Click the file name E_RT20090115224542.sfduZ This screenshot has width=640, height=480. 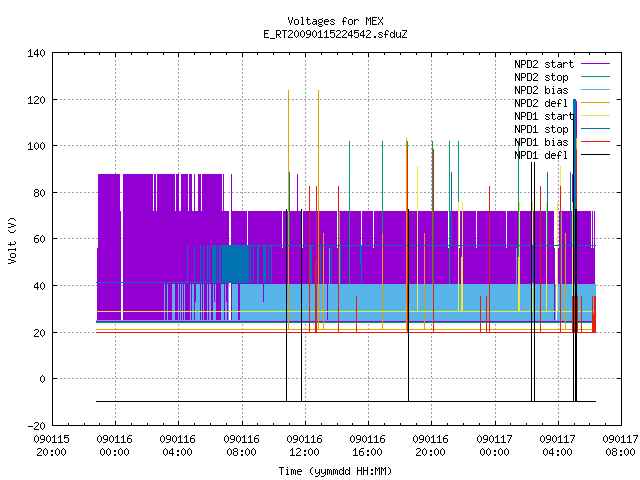tap(335, 34)
